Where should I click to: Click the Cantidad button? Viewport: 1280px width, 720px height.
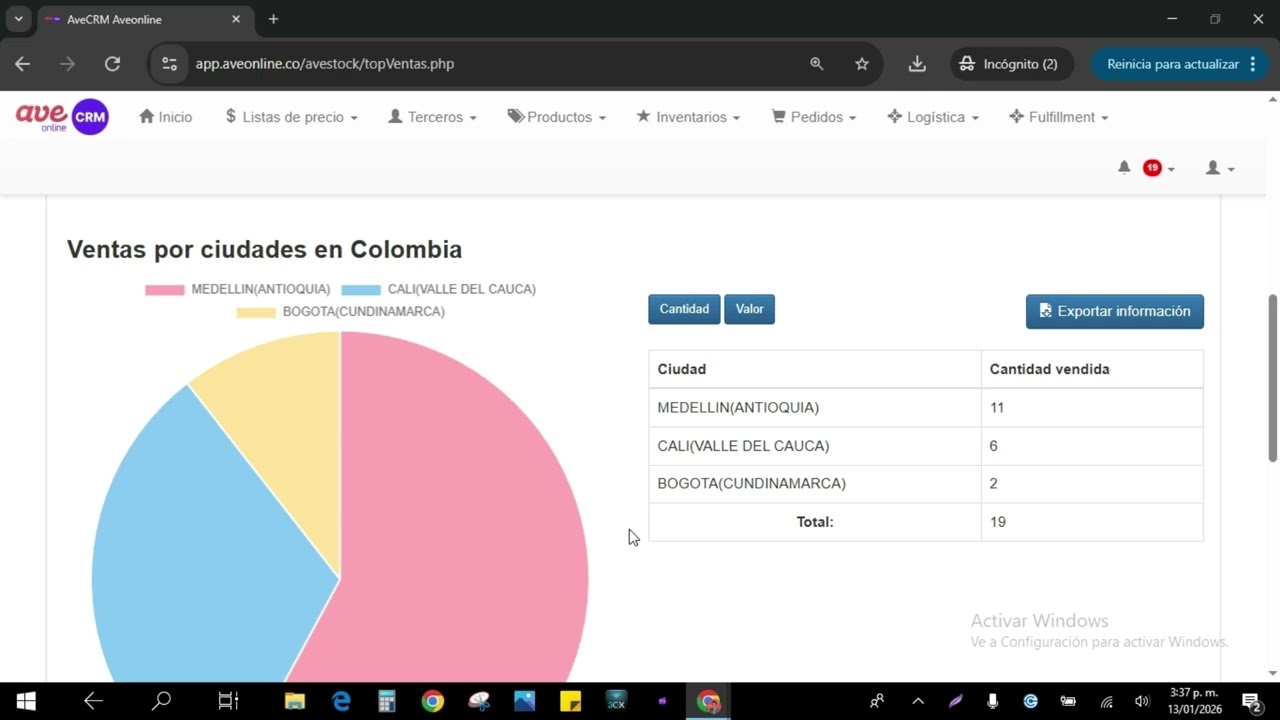(x=684, y=309)
